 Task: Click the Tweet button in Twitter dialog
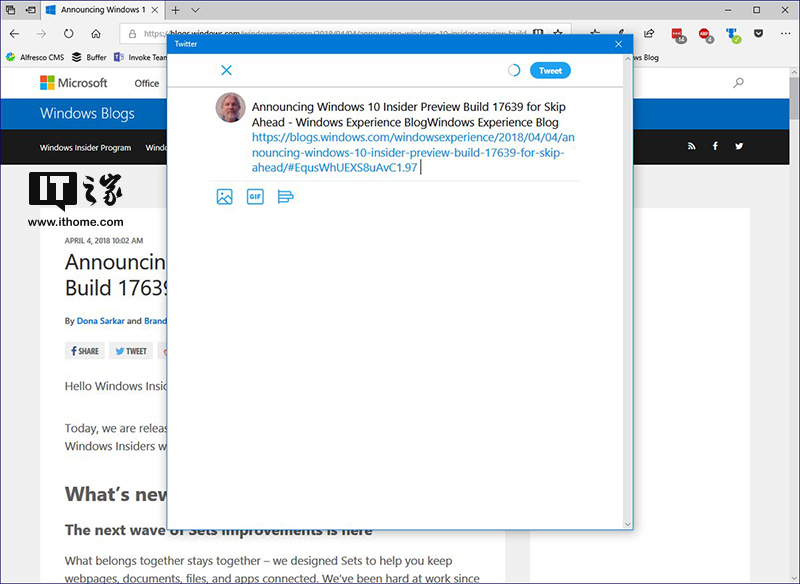(x=550, y=70)
